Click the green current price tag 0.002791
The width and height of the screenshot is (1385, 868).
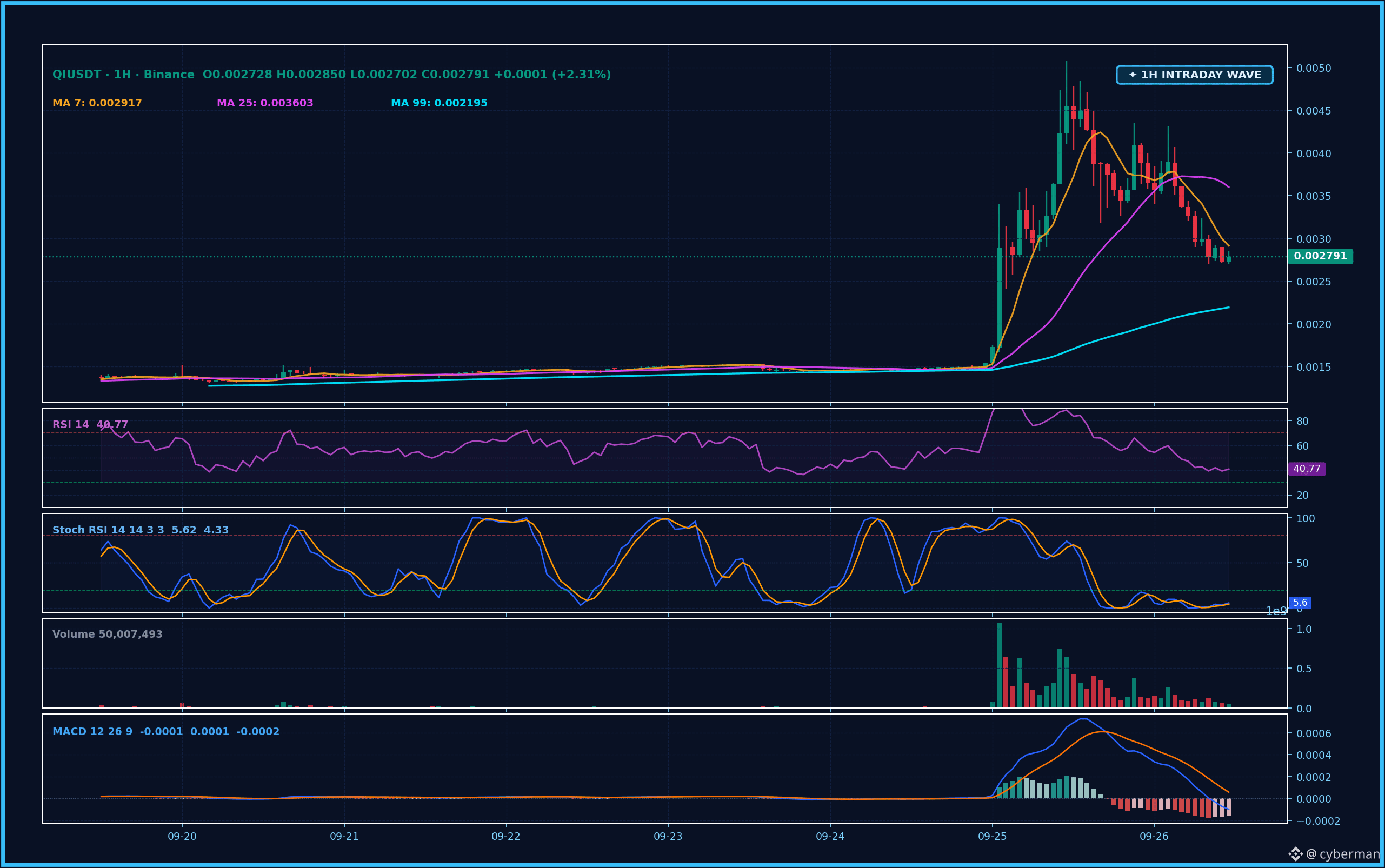point(1320,256)
